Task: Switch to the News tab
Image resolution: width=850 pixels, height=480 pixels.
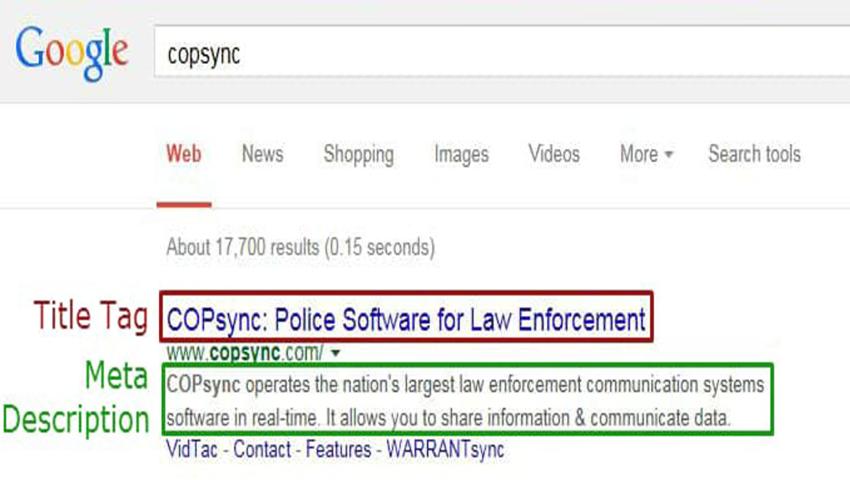Action: click(x=262, y=154)
